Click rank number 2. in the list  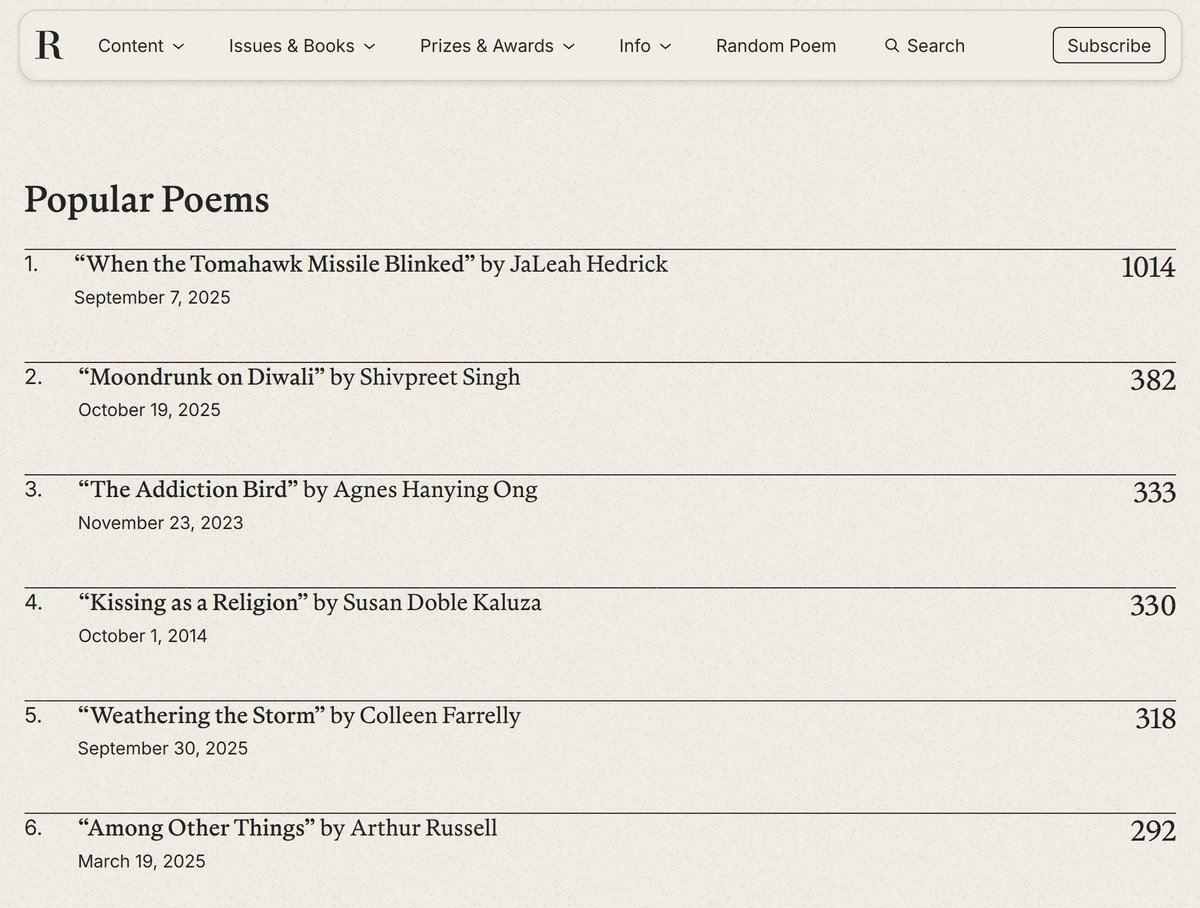click(33, 377)
